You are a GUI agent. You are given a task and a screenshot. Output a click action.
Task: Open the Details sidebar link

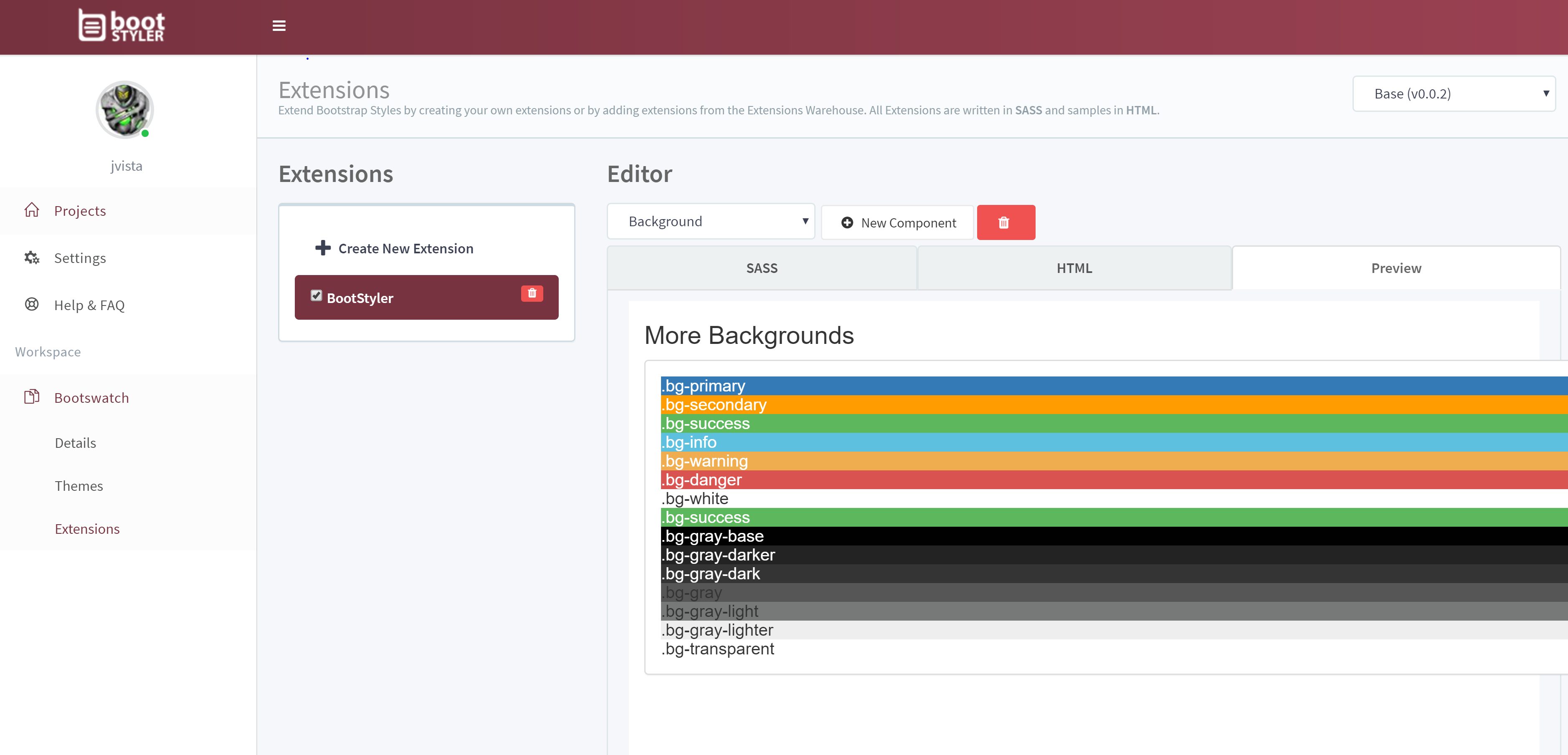(76, 442)
